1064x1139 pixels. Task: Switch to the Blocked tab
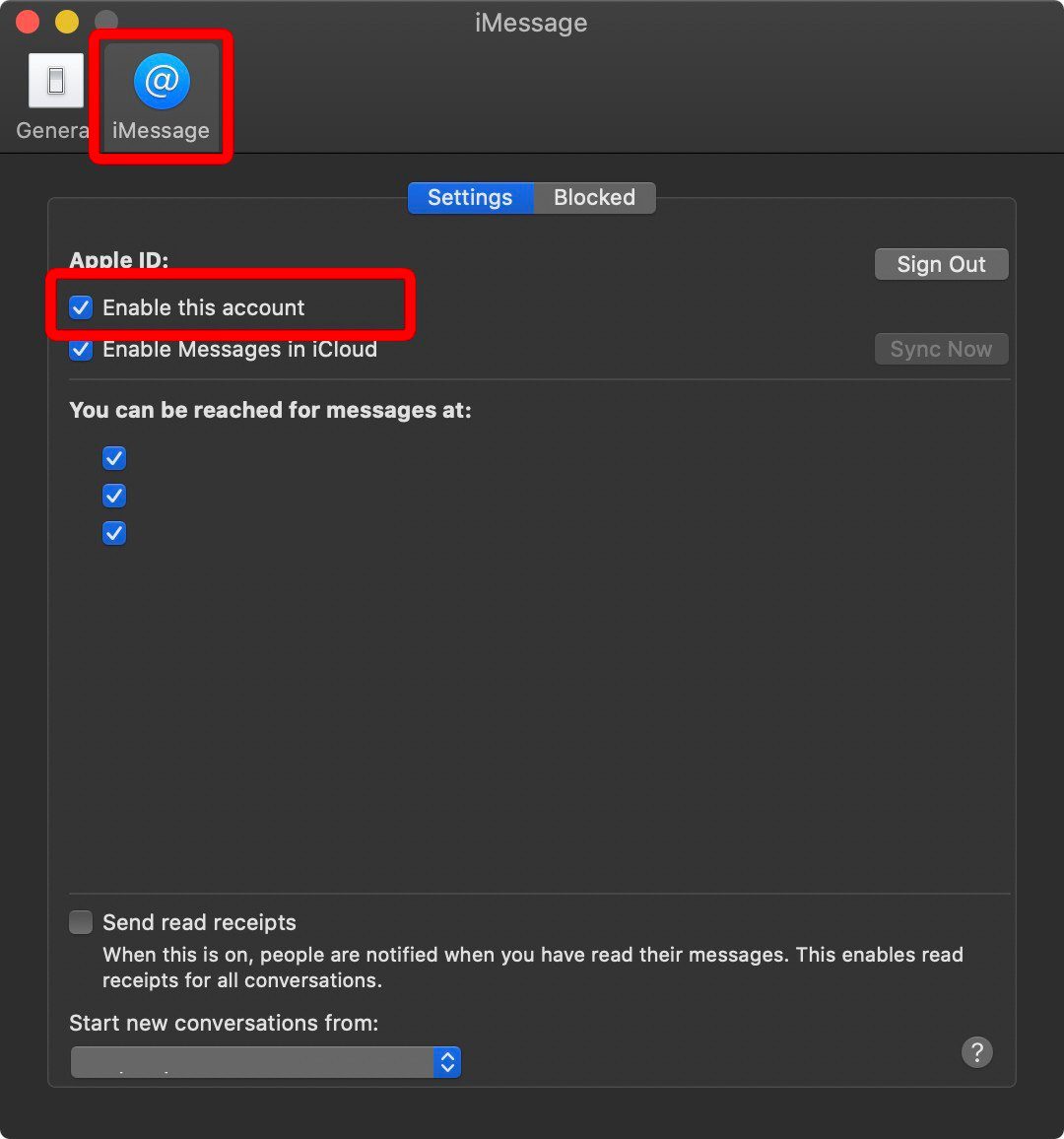(594, 198)
